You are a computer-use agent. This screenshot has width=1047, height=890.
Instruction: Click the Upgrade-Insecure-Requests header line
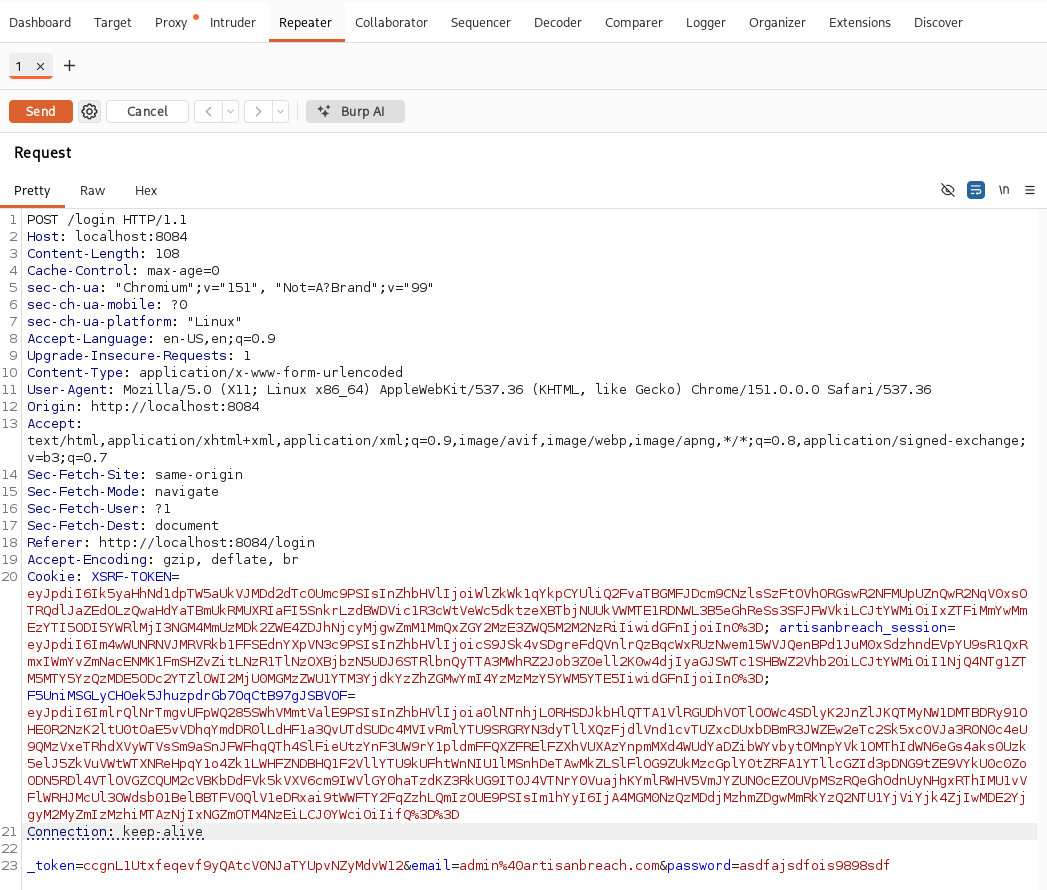(x=139, y=356)
